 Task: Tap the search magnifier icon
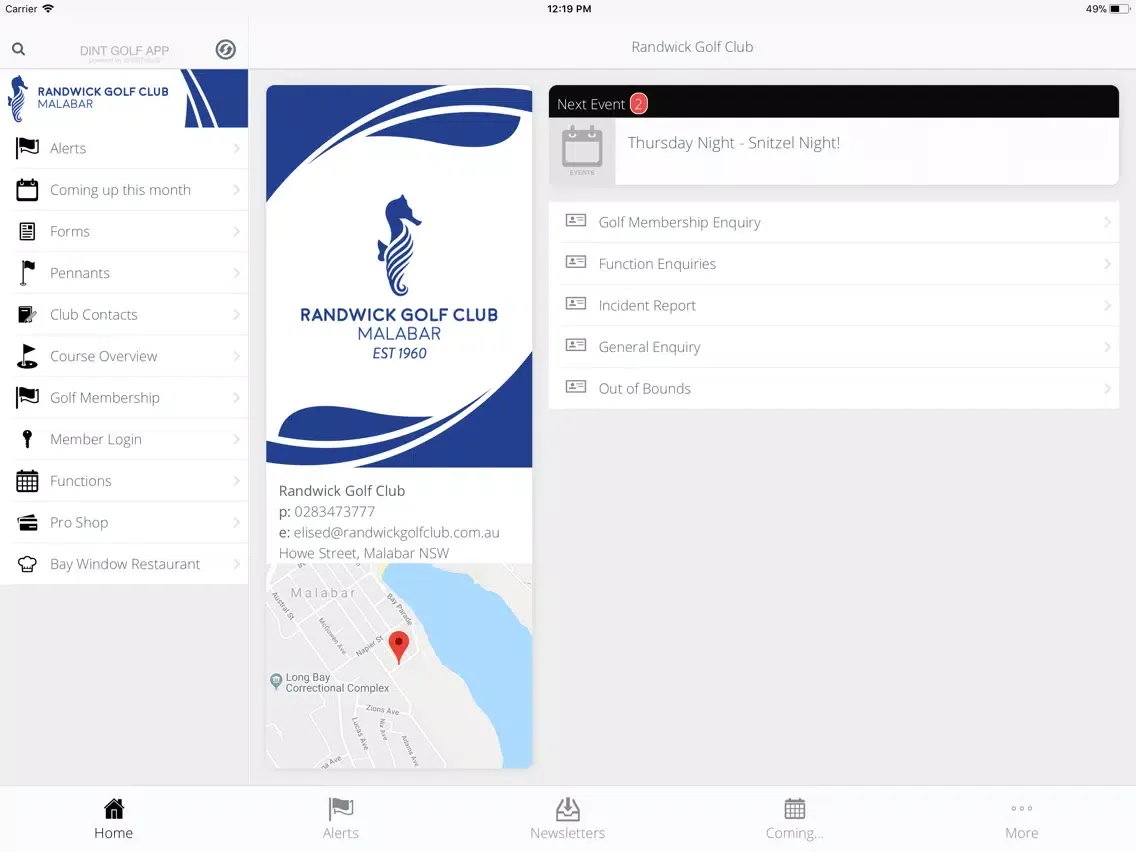(x=19, y=49)
